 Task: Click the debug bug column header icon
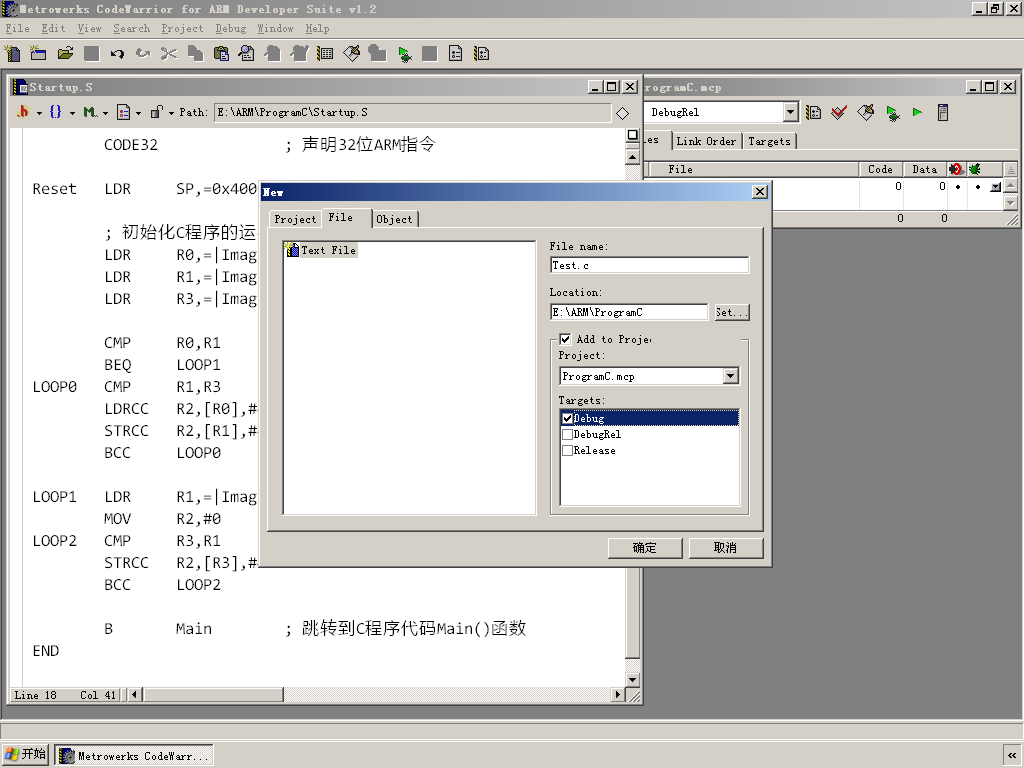tap(975, 169)
